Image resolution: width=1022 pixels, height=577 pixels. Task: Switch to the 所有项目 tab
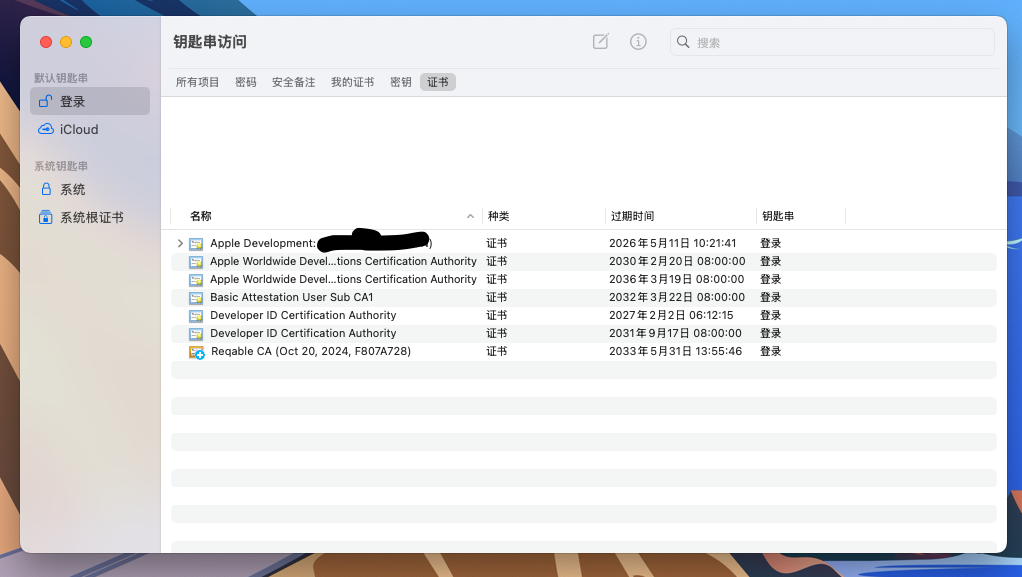tap(197, 82)
